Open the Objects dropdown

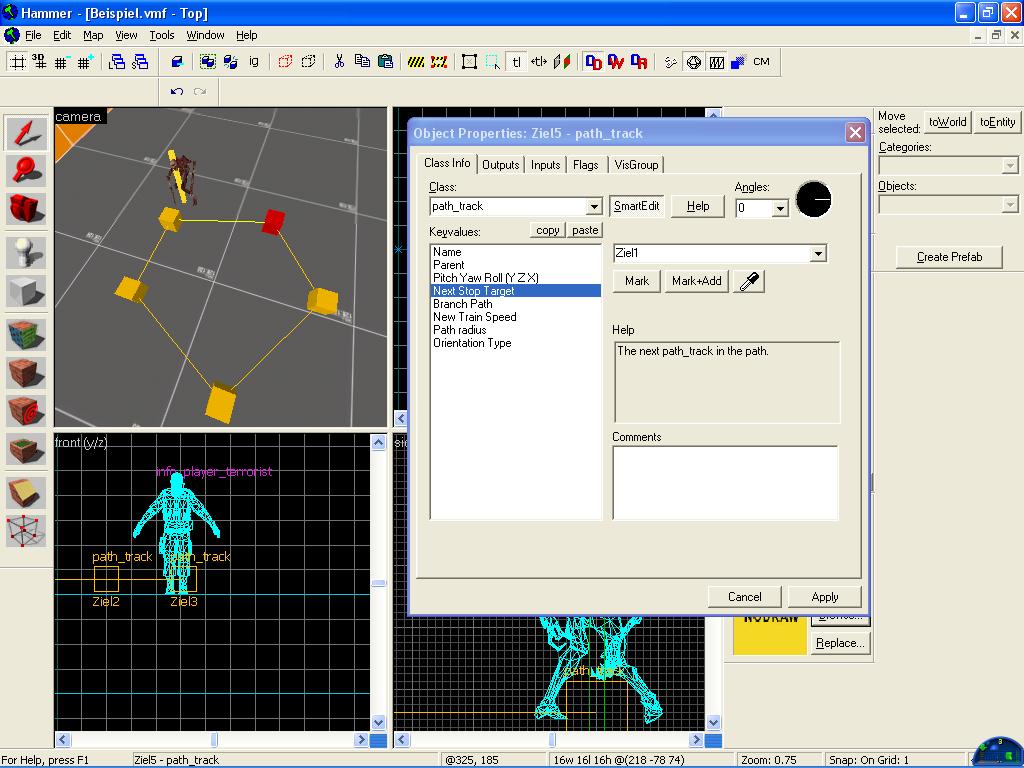1010,205
